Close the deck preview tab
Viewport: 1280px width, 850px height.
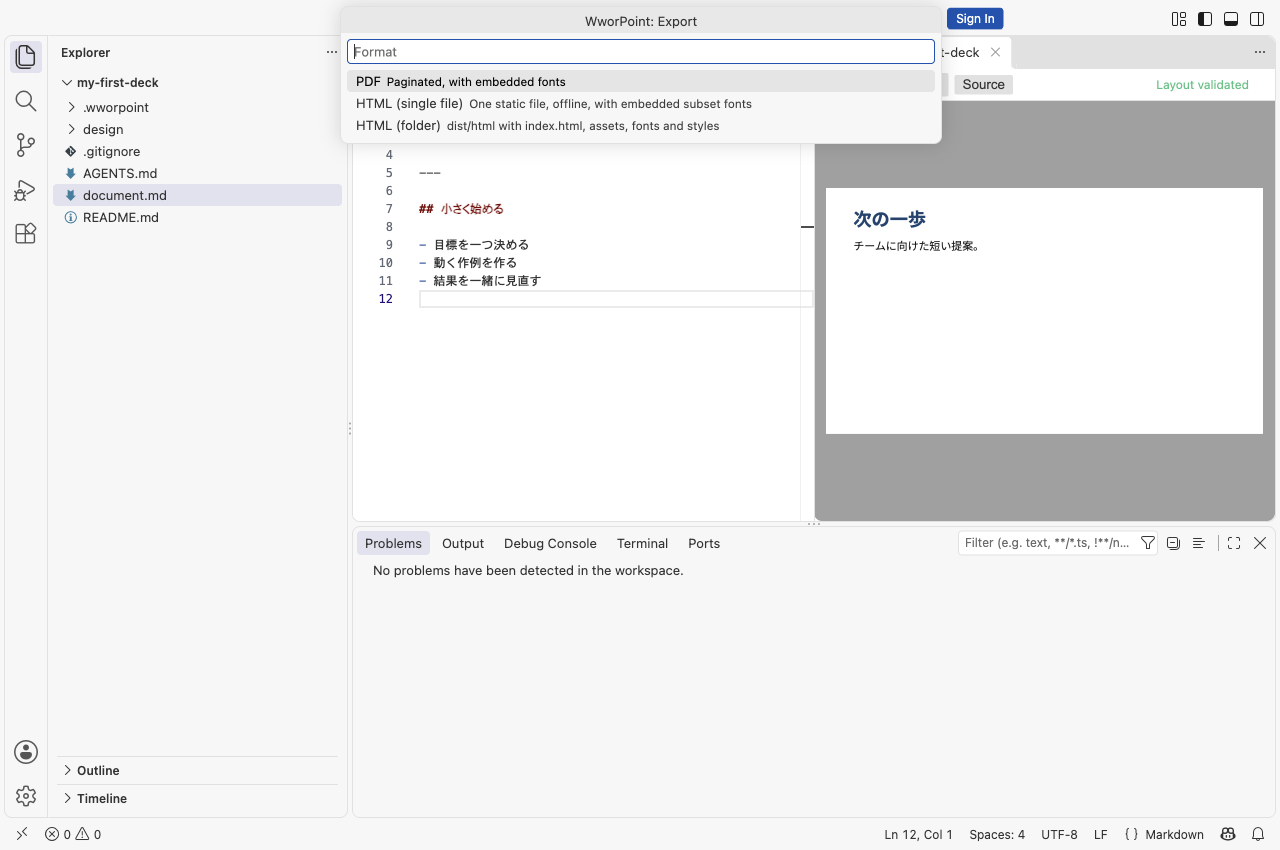995,52
